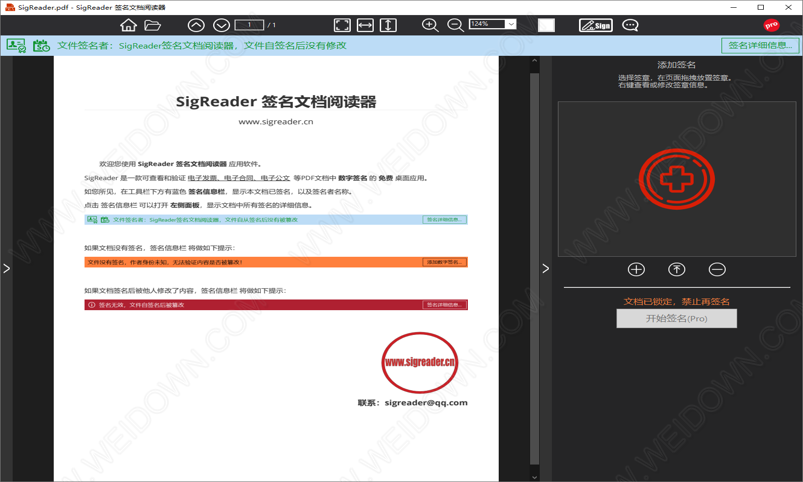The width and height of the screenshot is (803, 482).
Task: Click the red stamp placeholder in signature box
Action: [677, 179]
